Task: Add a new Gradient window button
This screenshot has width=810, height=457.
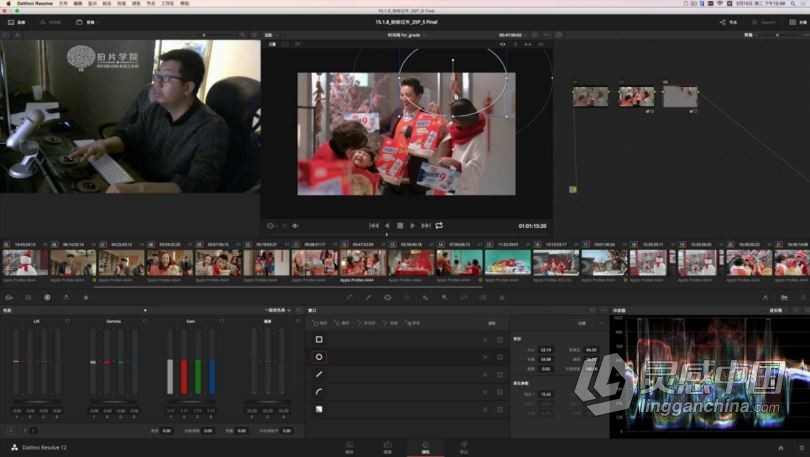Action: (x=413, y=323)
